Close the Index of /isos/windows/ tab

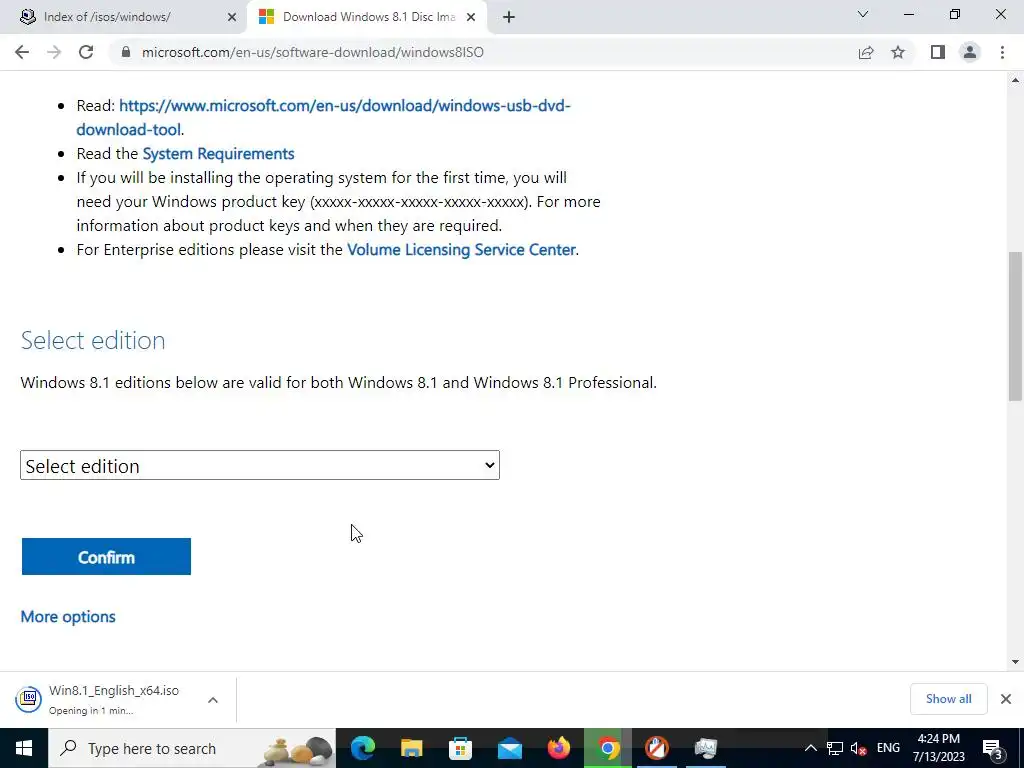(x=232, y=17)
